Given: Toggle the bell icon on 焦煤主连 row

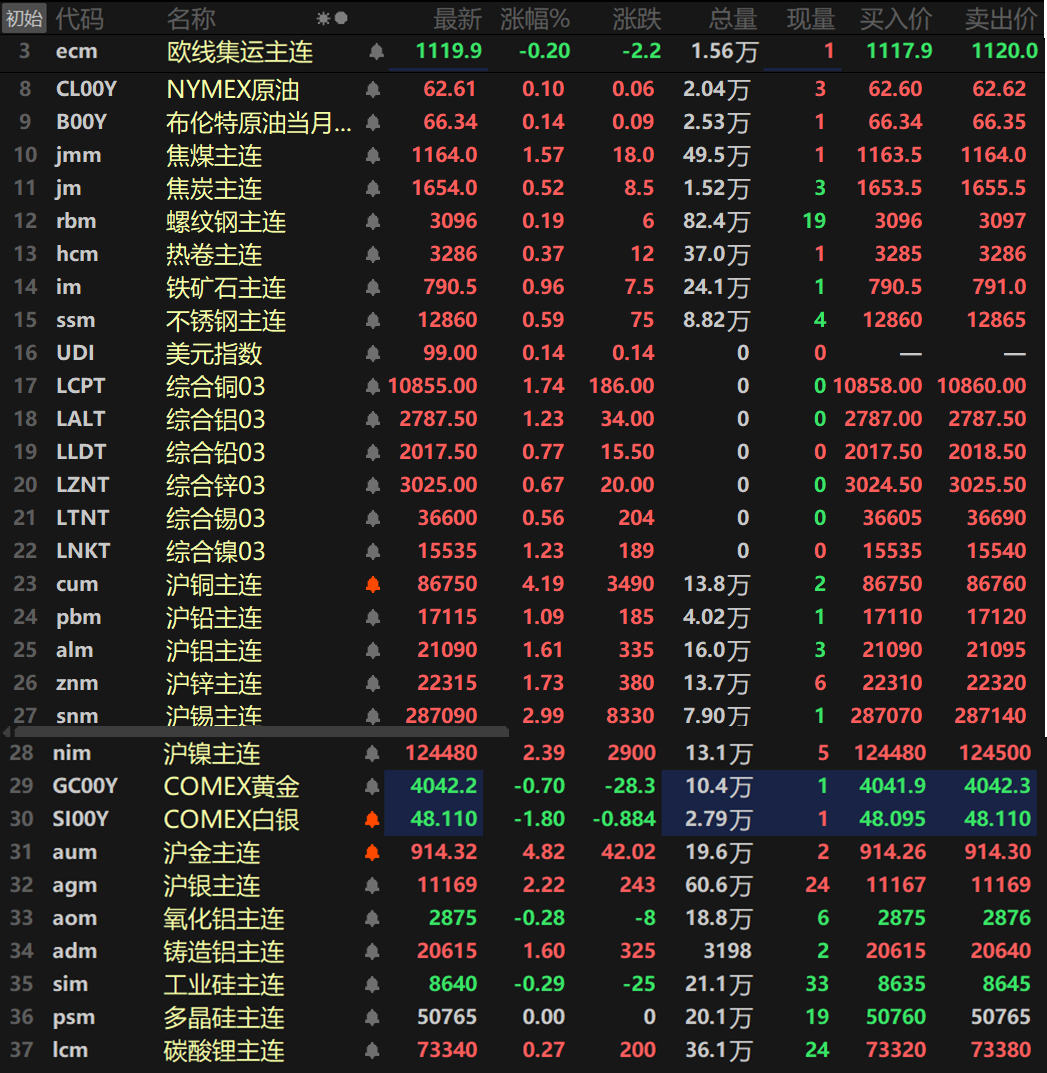Looking at the screenshot, I should click(373, 155).
